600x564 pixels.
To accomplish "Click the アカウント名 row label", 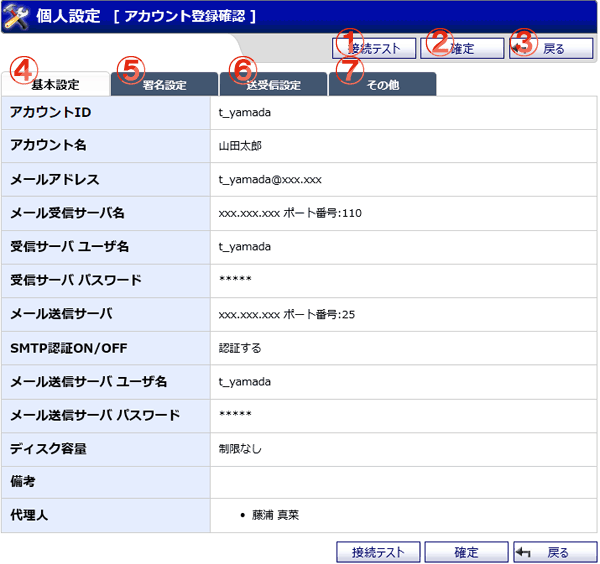I will coord(48,145).
